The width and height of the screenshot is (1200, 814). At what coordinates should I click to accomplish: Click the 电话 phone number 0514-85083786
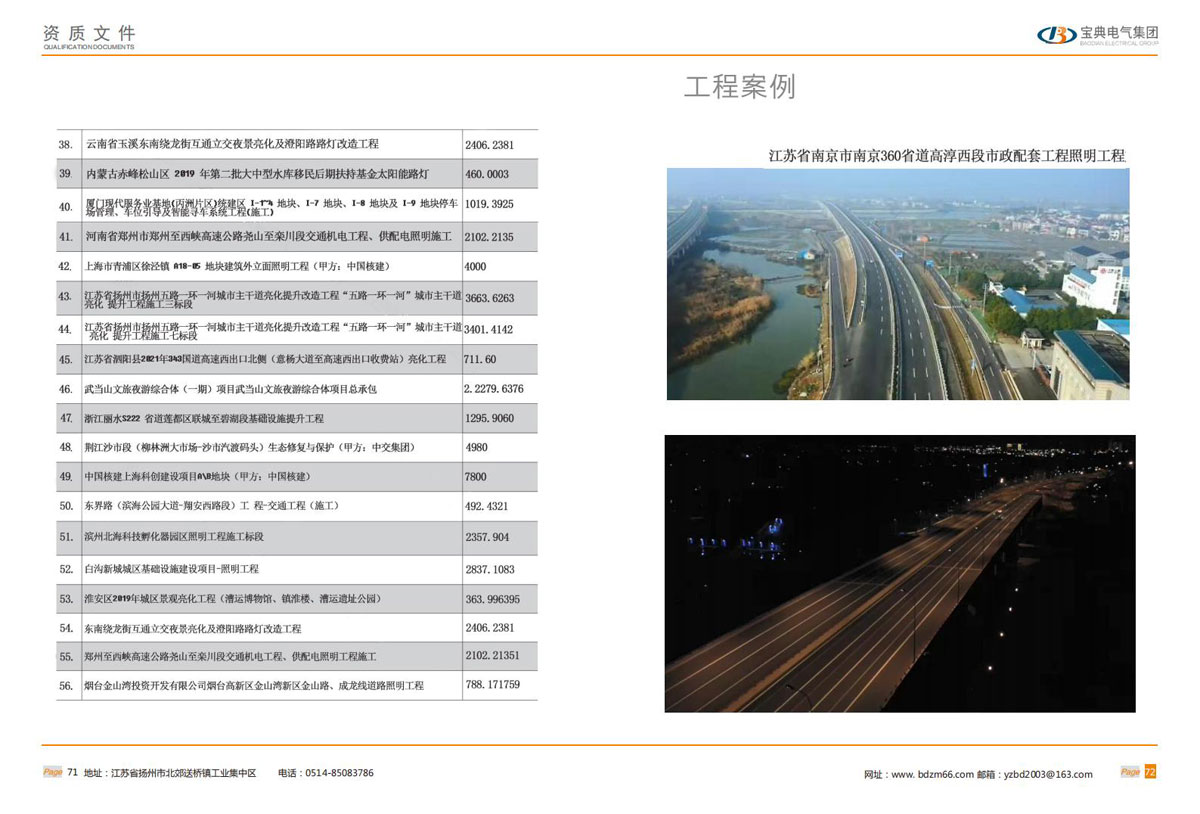tap(340, 772)
